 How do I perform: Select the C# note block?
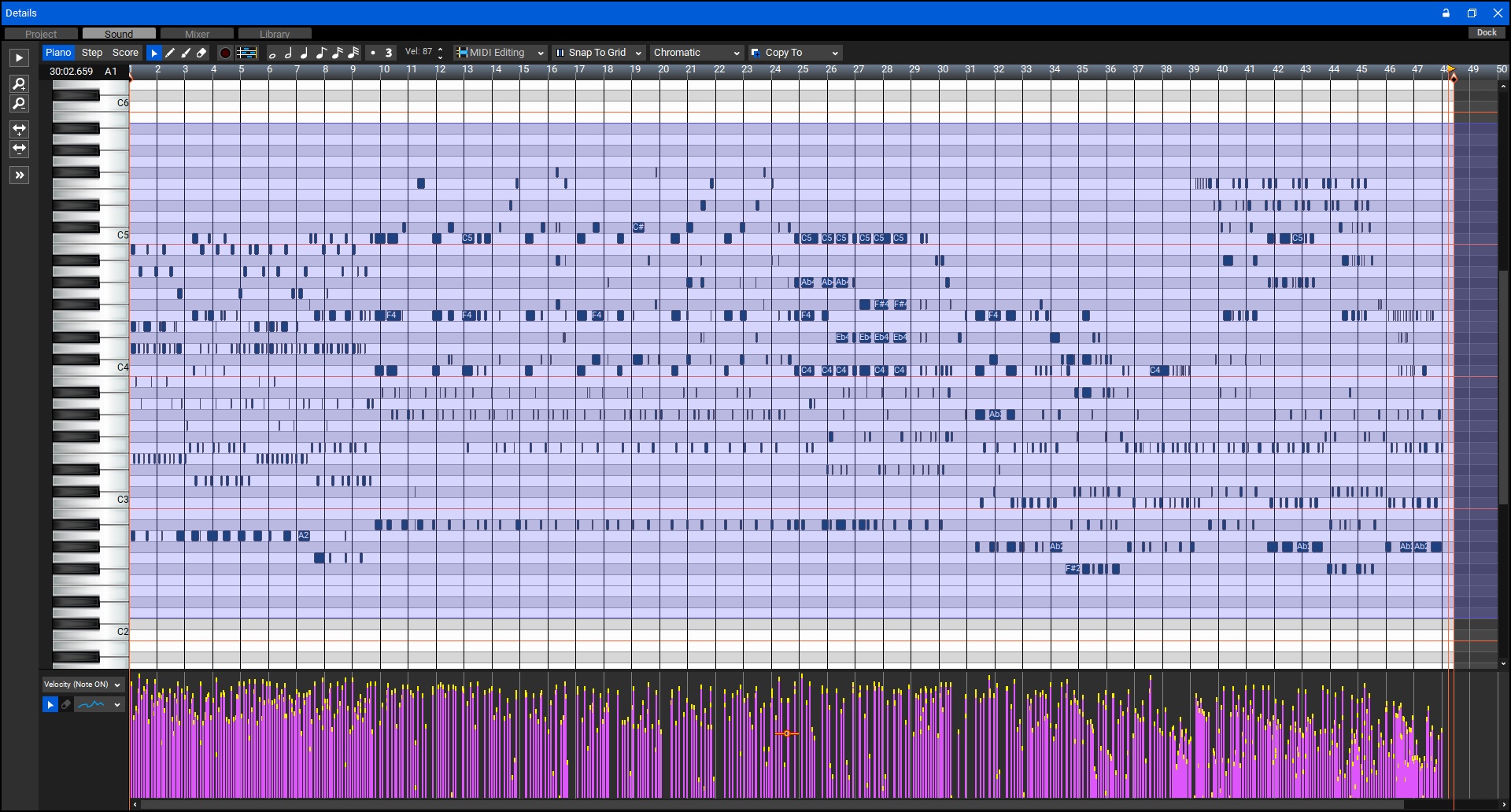click(x=638, y=227)
